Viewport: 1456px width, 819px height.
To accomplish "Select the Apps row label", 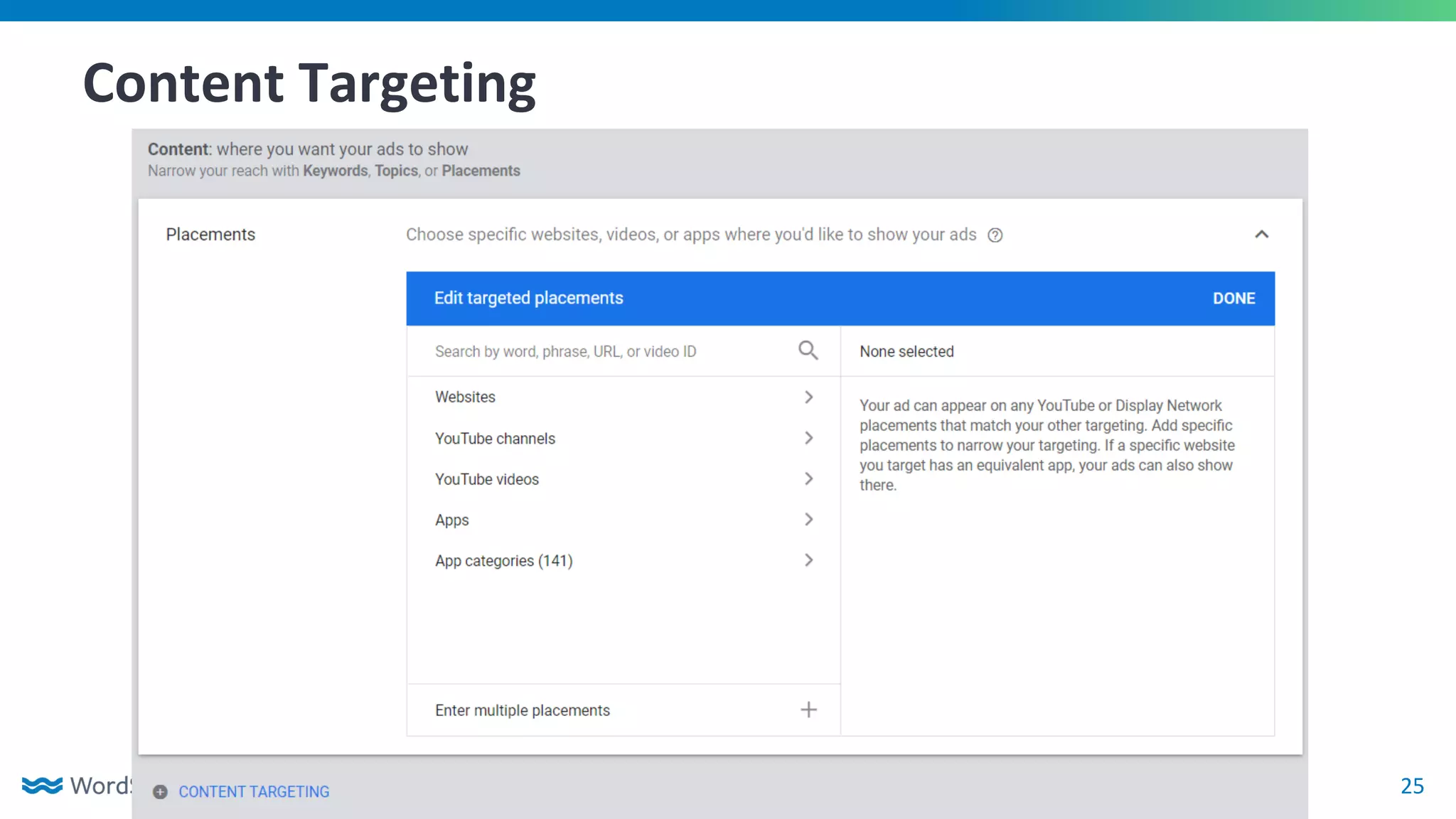I will (451, 520).
